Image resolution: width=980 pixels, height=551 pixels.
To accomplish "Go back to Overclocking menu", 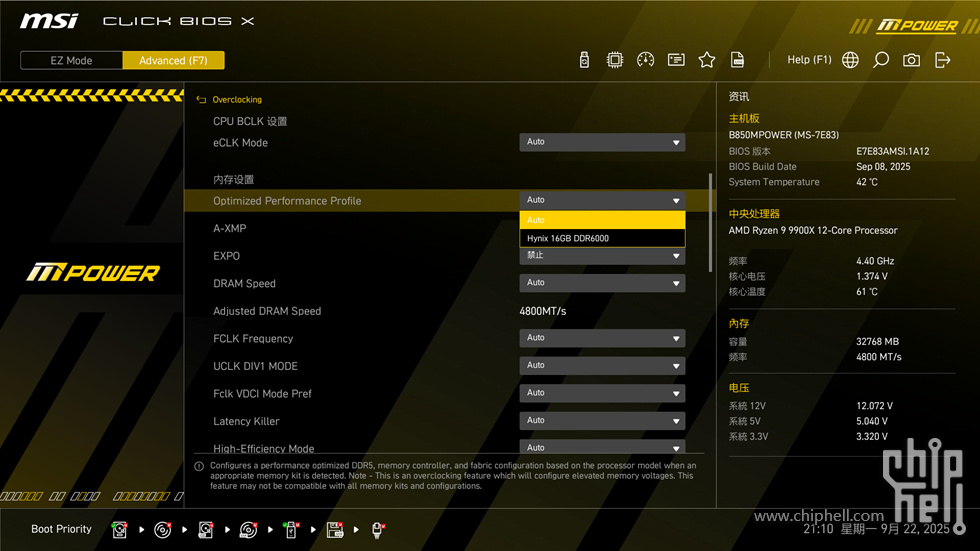I will pyautogui.click(x=237, y=100).
